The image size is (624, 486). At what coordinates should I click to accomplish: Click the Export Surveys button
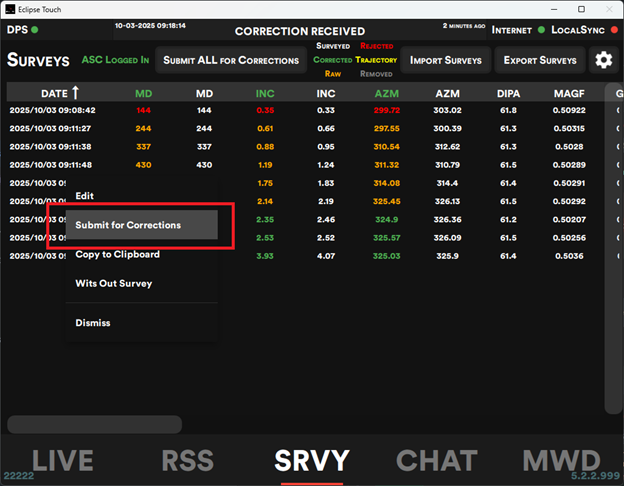tap(540, 60)
